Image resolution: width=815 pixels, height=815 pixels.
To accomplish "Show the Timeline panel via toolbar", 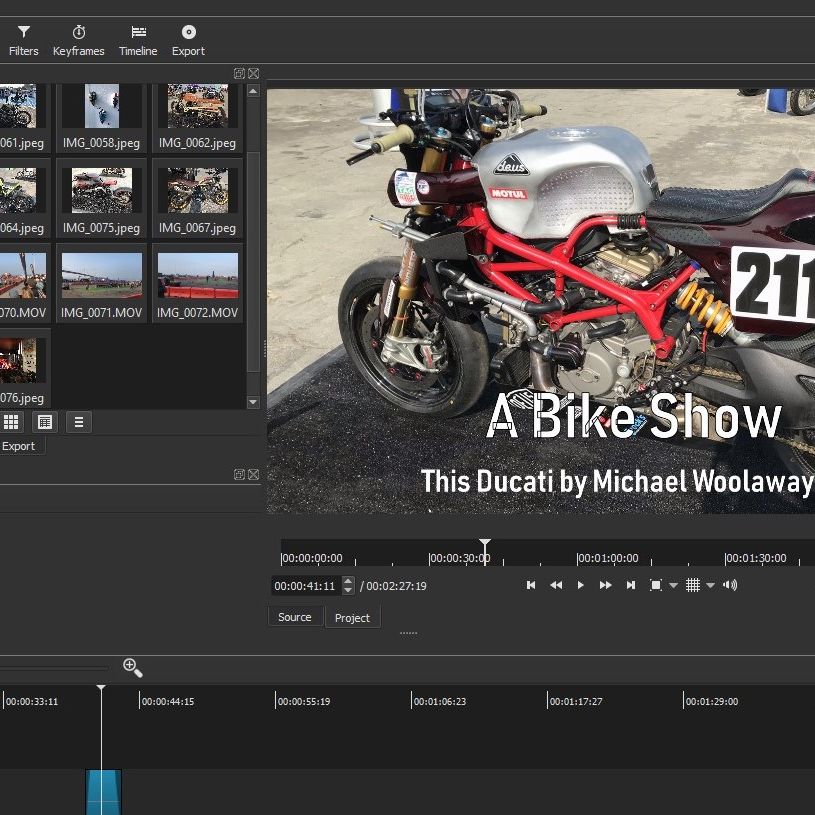I will 138,40.
